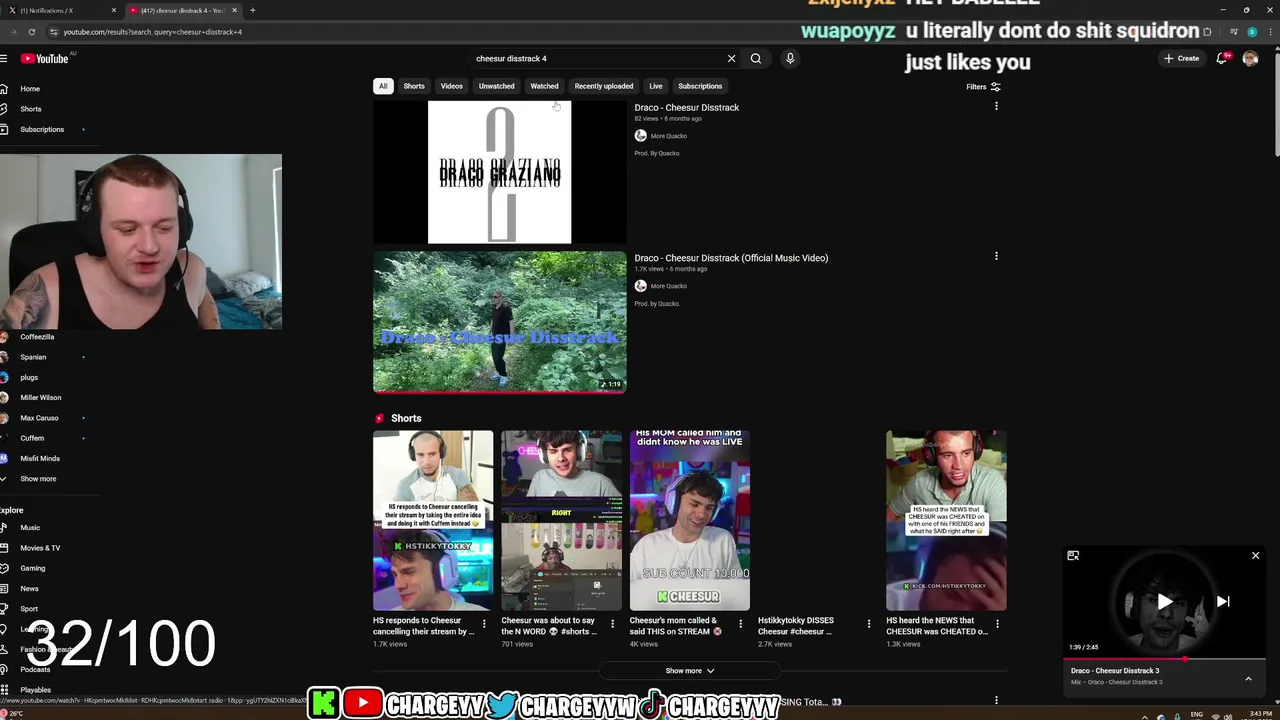Expand Show more under Shorts shelf
Viewport: 1280px width, 720px height.
[690, 671]
